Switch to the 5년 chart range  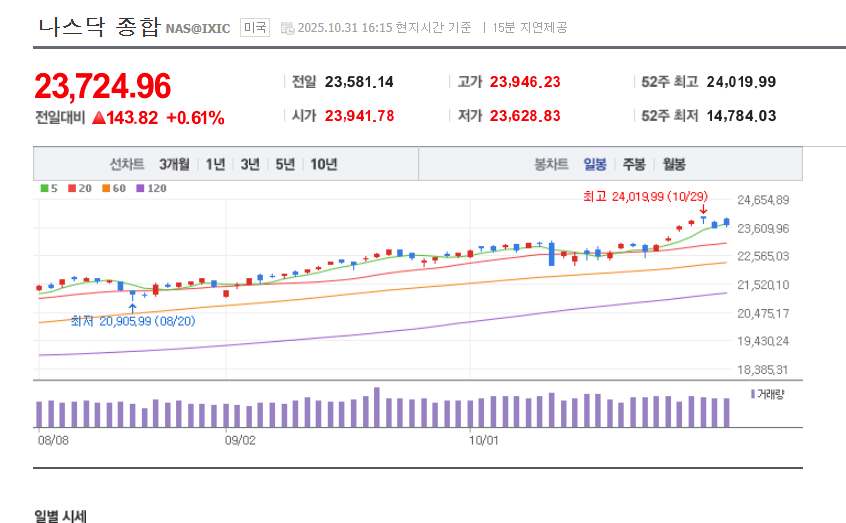click(285, 164)
